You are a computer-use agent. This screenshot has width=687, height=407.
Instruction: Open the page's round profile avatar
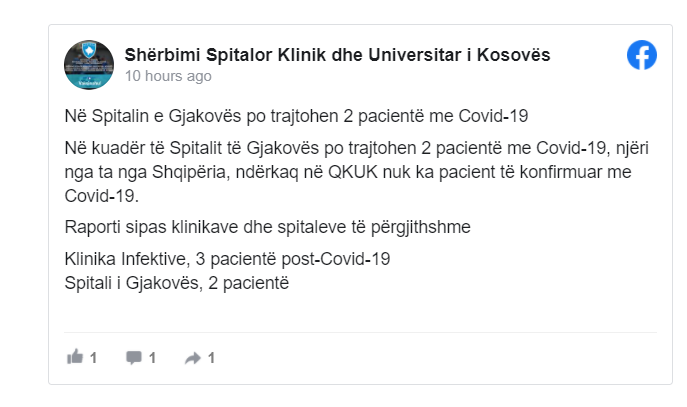tap(88, 65)
